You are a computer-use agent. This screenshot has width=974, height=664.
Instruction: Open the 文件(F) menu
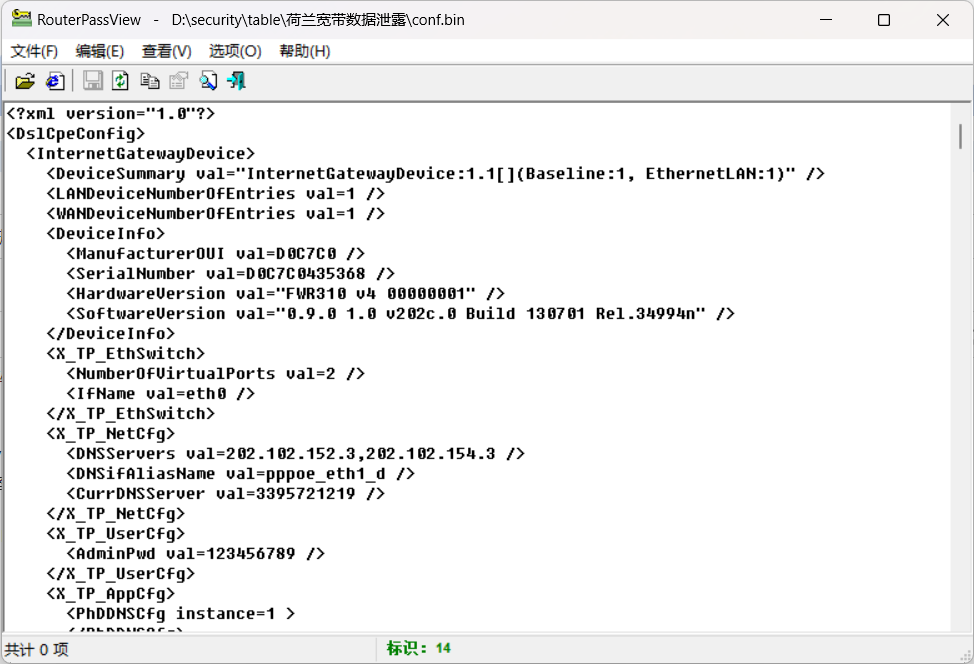(x=34, y=51)
